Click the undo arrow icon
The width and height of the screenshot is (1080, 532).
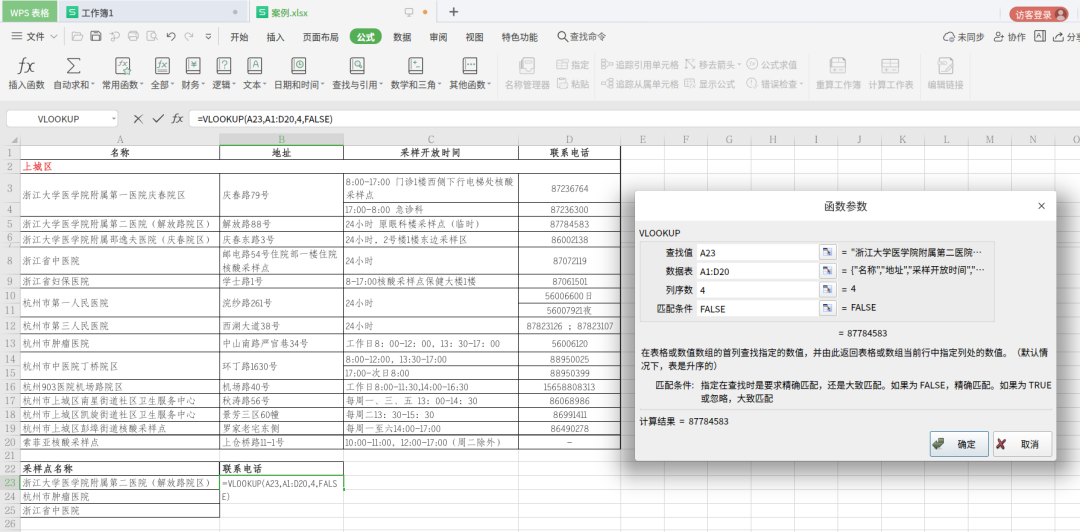pos(171,37)
